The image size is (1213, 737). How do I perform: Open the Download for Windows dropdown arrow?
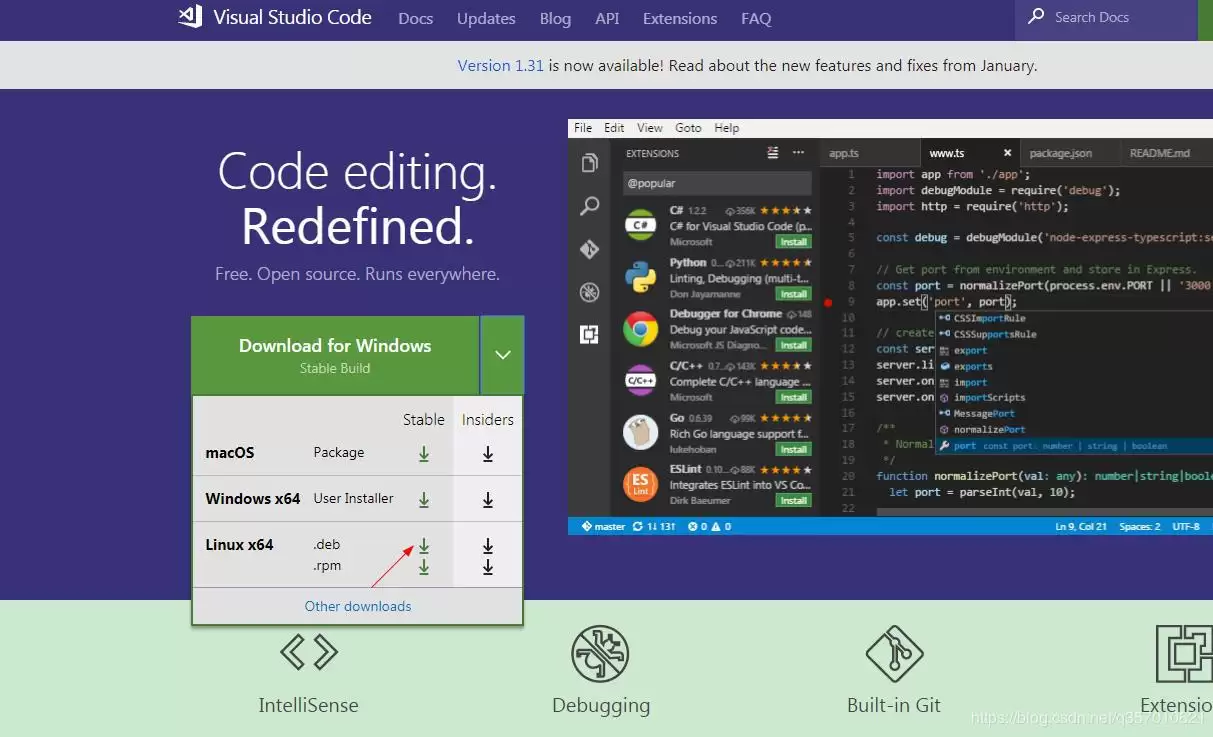coord(503,354)
